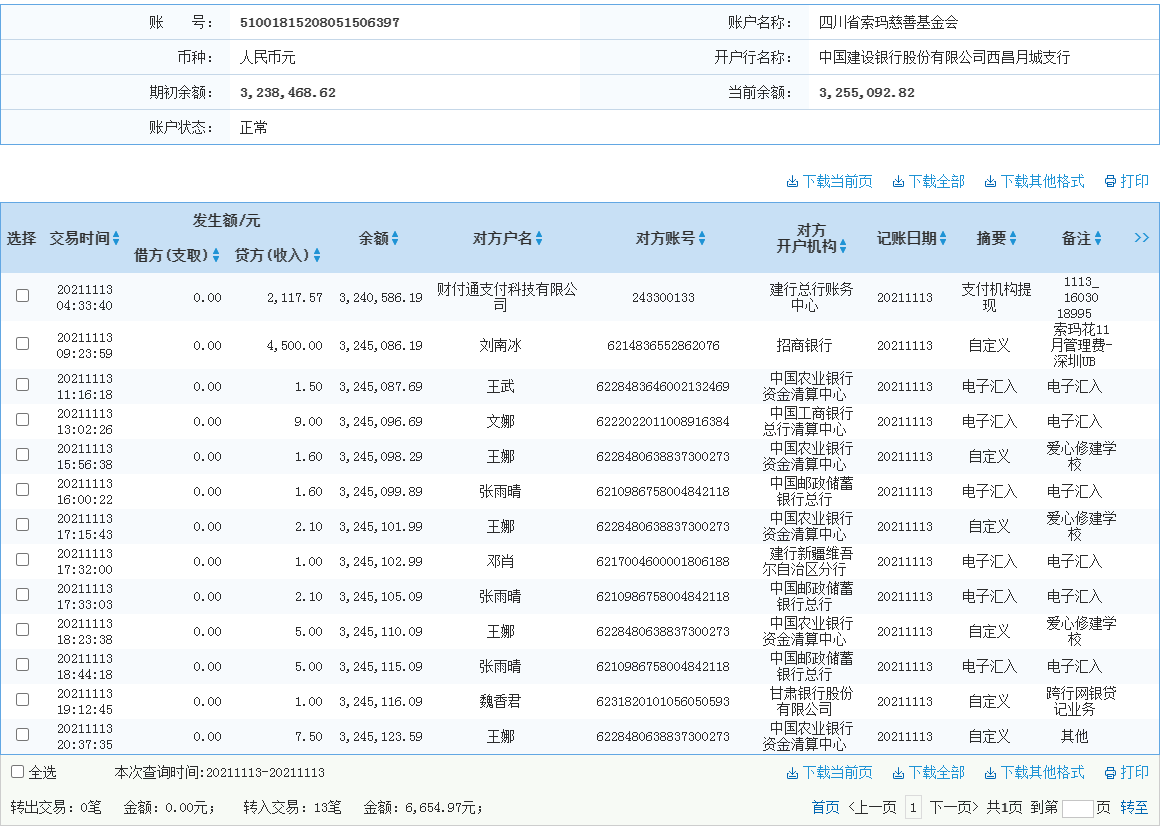Click the top download all icon
Viewport: 1161px width, 828px height.
point(898,182)
